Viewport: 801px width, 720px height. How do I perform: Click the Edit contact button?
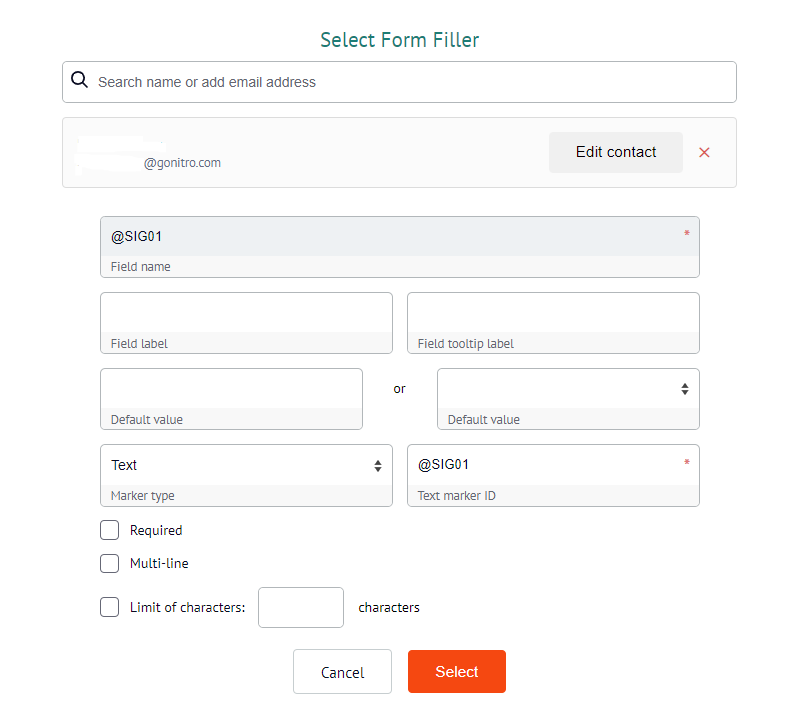pos(615,152)
